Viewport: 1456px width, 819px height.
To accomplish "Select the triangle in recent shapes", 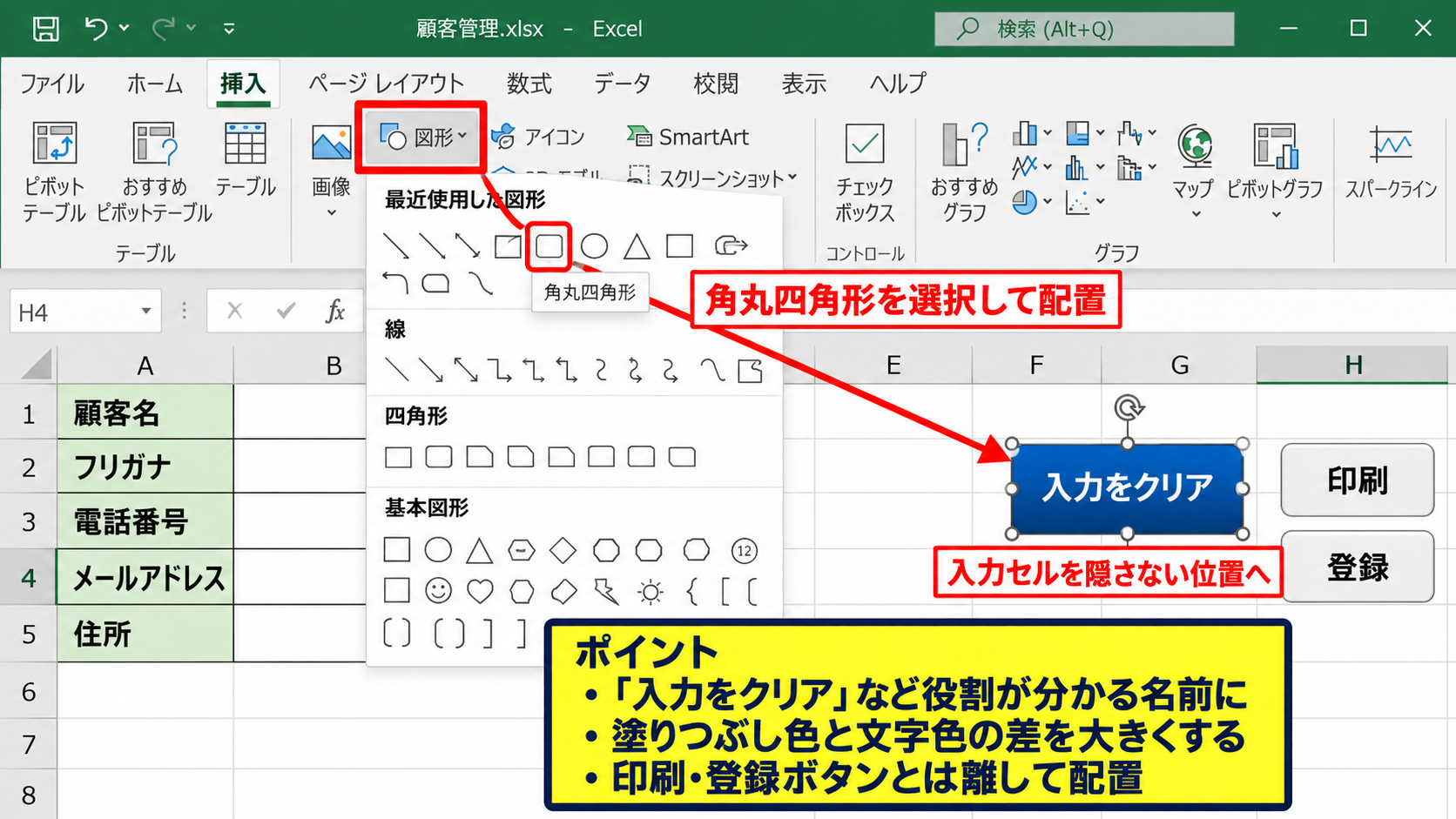I will tap(637, 246).
